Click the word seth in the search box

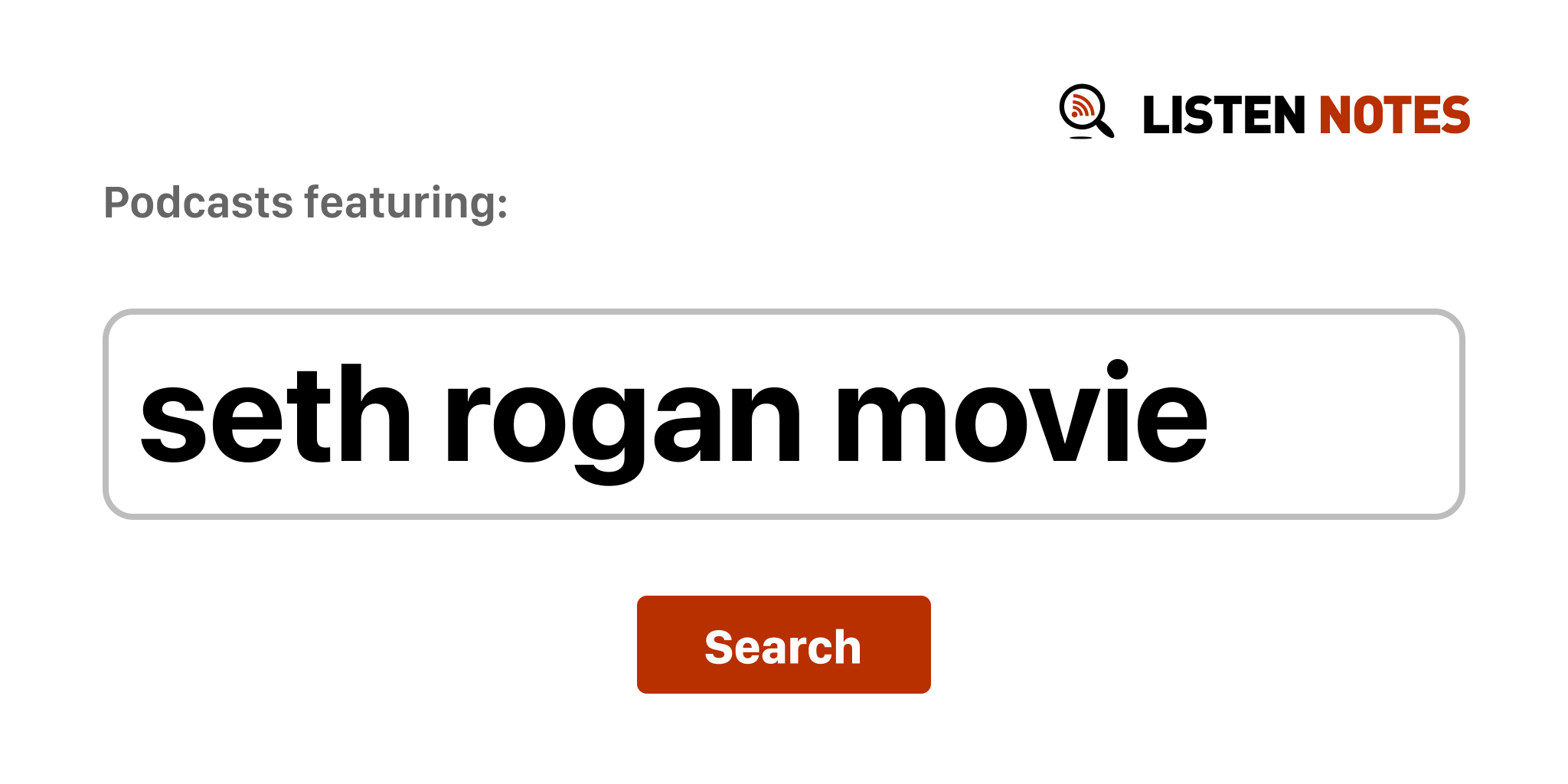pyautogui.click(x=276, y=414)
